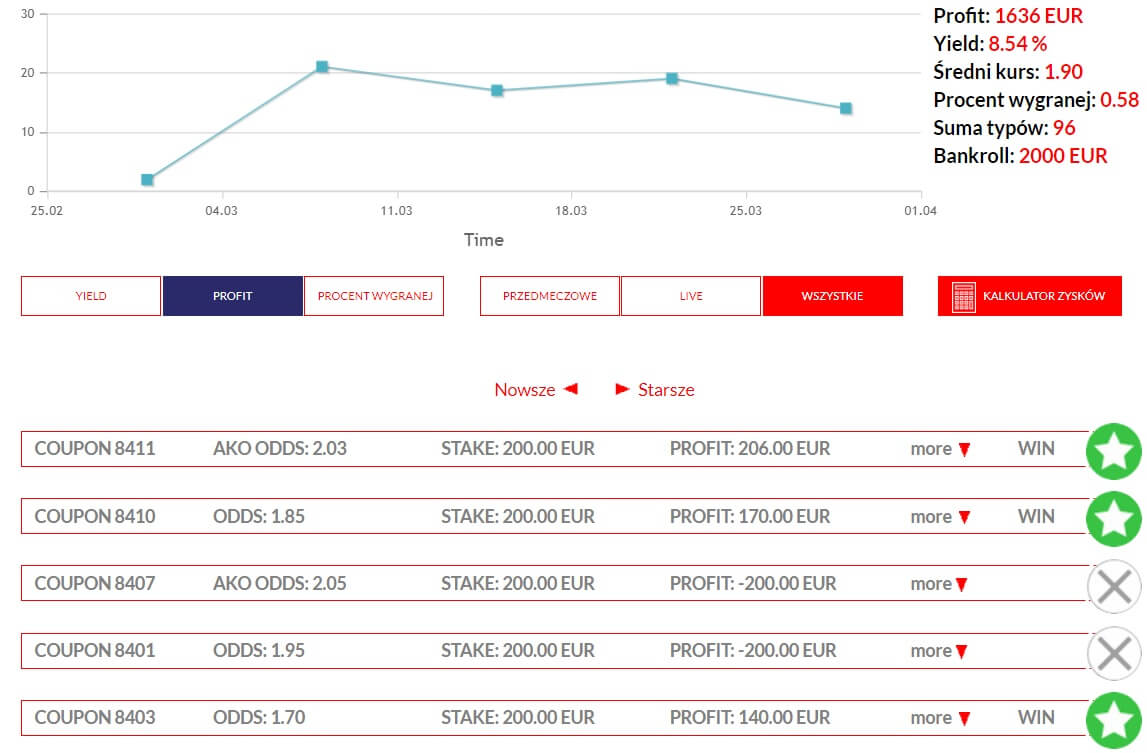The height and width of the screenshot is (753, 1147).
Task: Show Wszystkie bets filter
Action: [x=832, y=296]
